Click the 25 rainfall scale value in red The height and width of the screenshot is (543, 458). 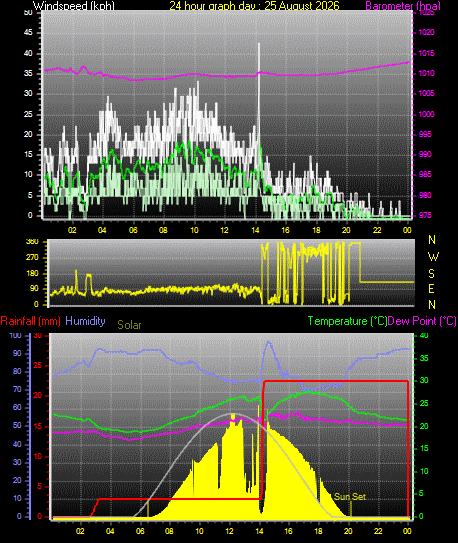37,366
